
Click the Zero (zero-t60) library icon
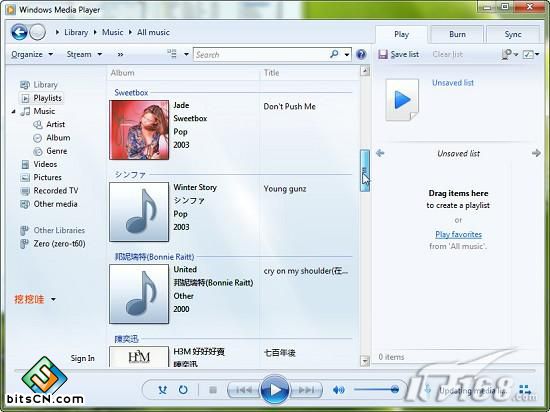(x=24, y=243)
